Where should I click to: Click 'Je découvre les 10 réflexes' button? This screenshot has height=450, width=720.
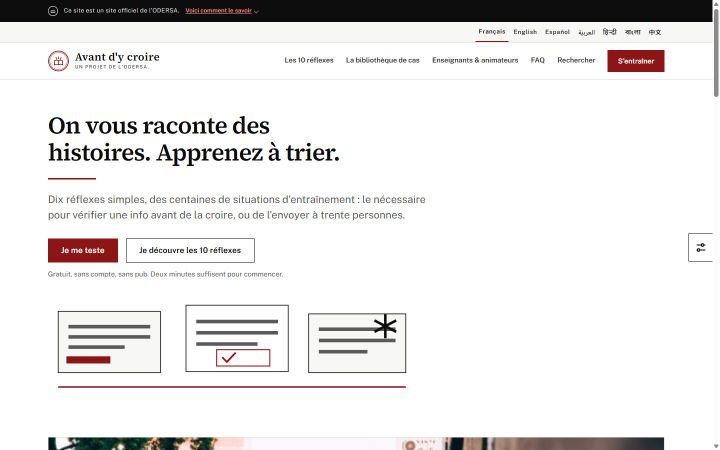[190, 250]
